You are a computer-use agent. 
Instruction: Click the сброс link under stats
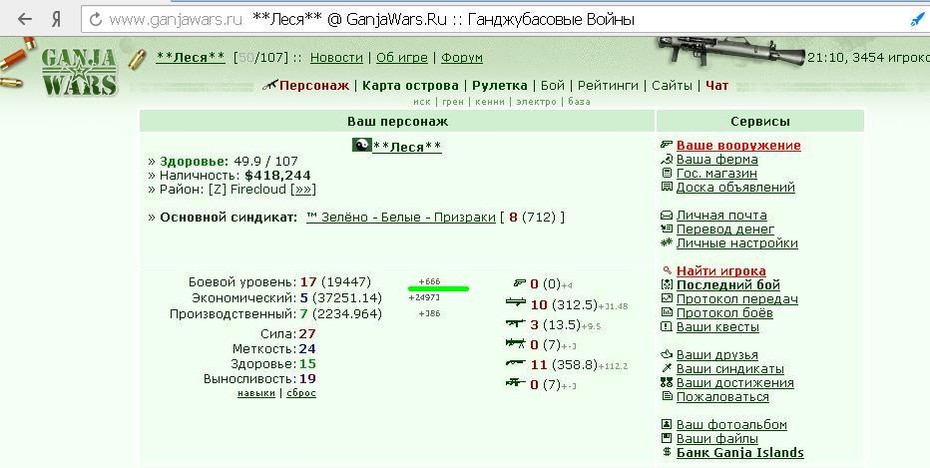(301, 393)
